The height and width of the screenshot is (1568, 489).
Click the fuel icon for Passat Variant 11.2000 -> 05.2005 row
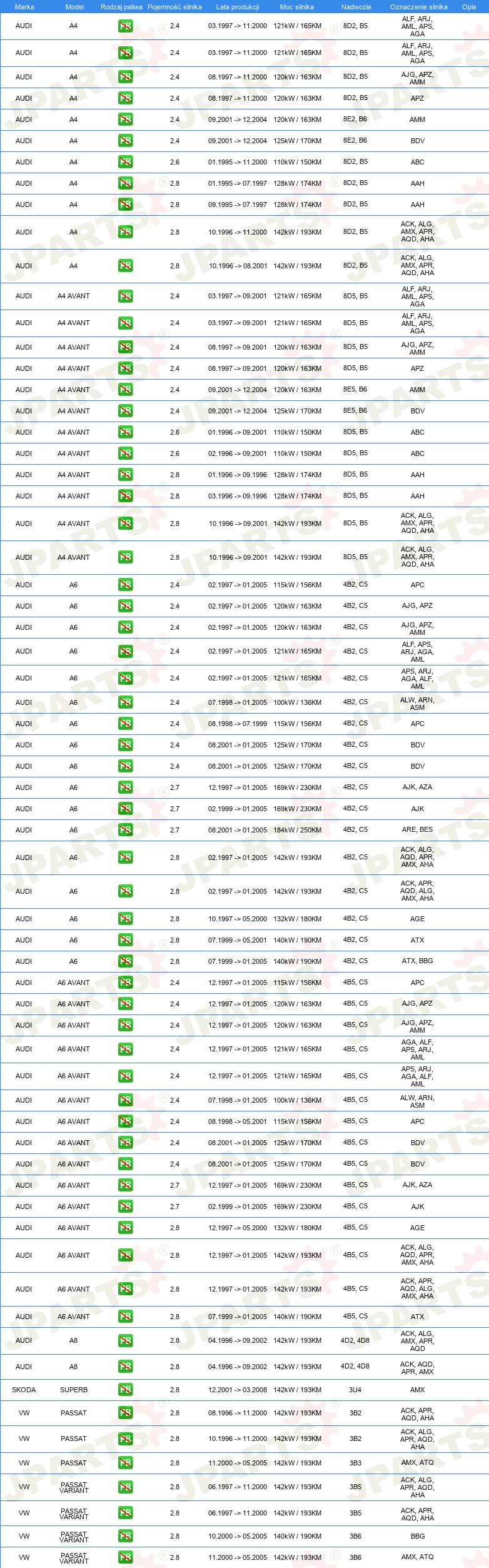pos(125,1557)
